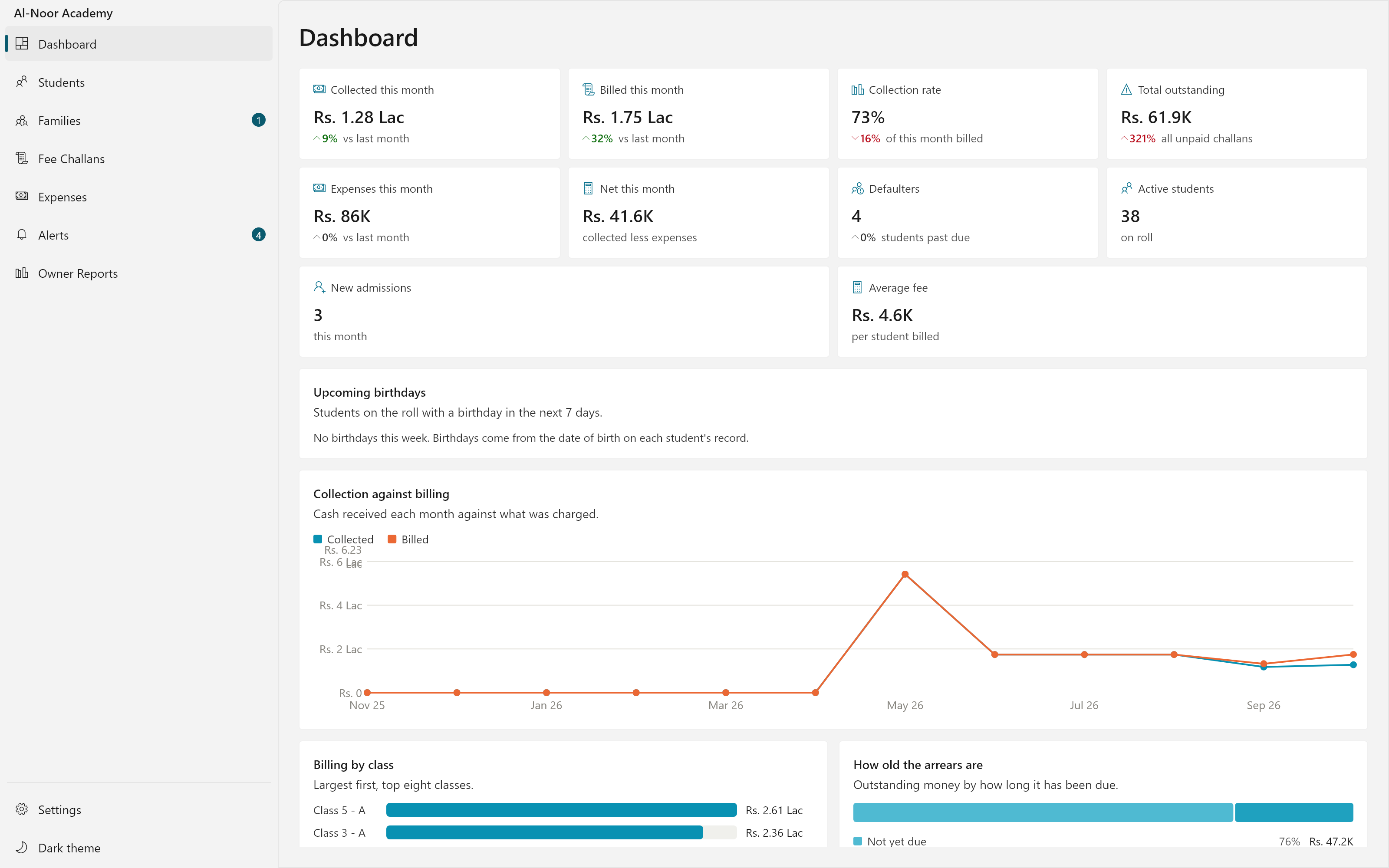Click the lighter arrears bar segment

(x=1043, y=812)
